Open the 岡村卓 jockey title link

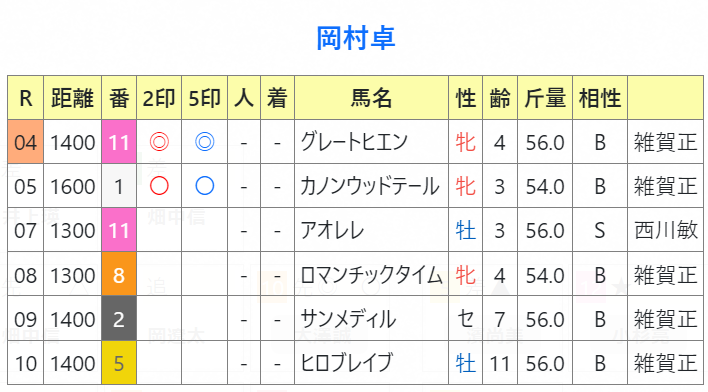pos(355,38)
